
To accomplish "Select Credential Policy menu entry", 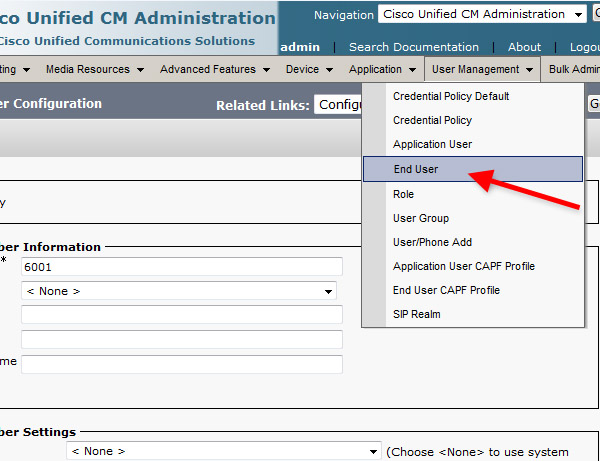I will pyautogui.click(x=473, y=120).
